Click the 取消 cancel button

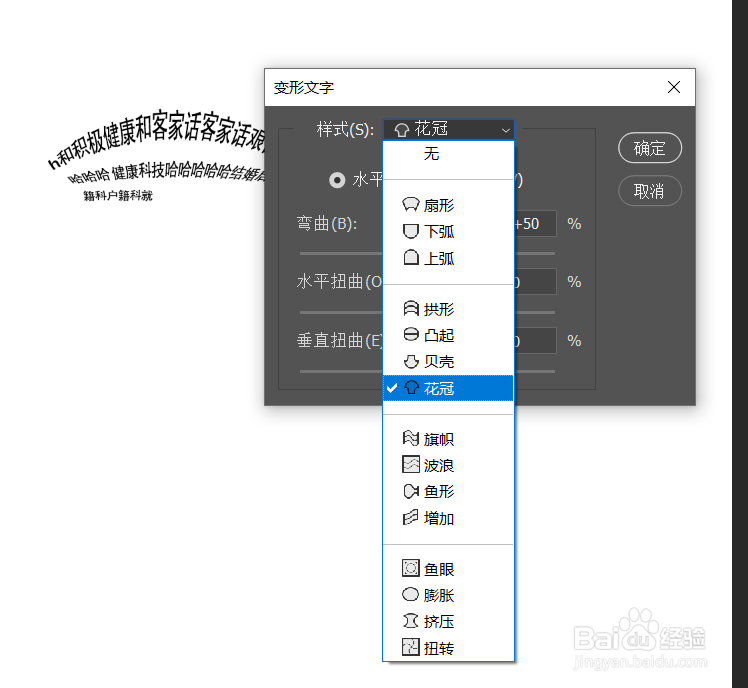pos(650,191)
